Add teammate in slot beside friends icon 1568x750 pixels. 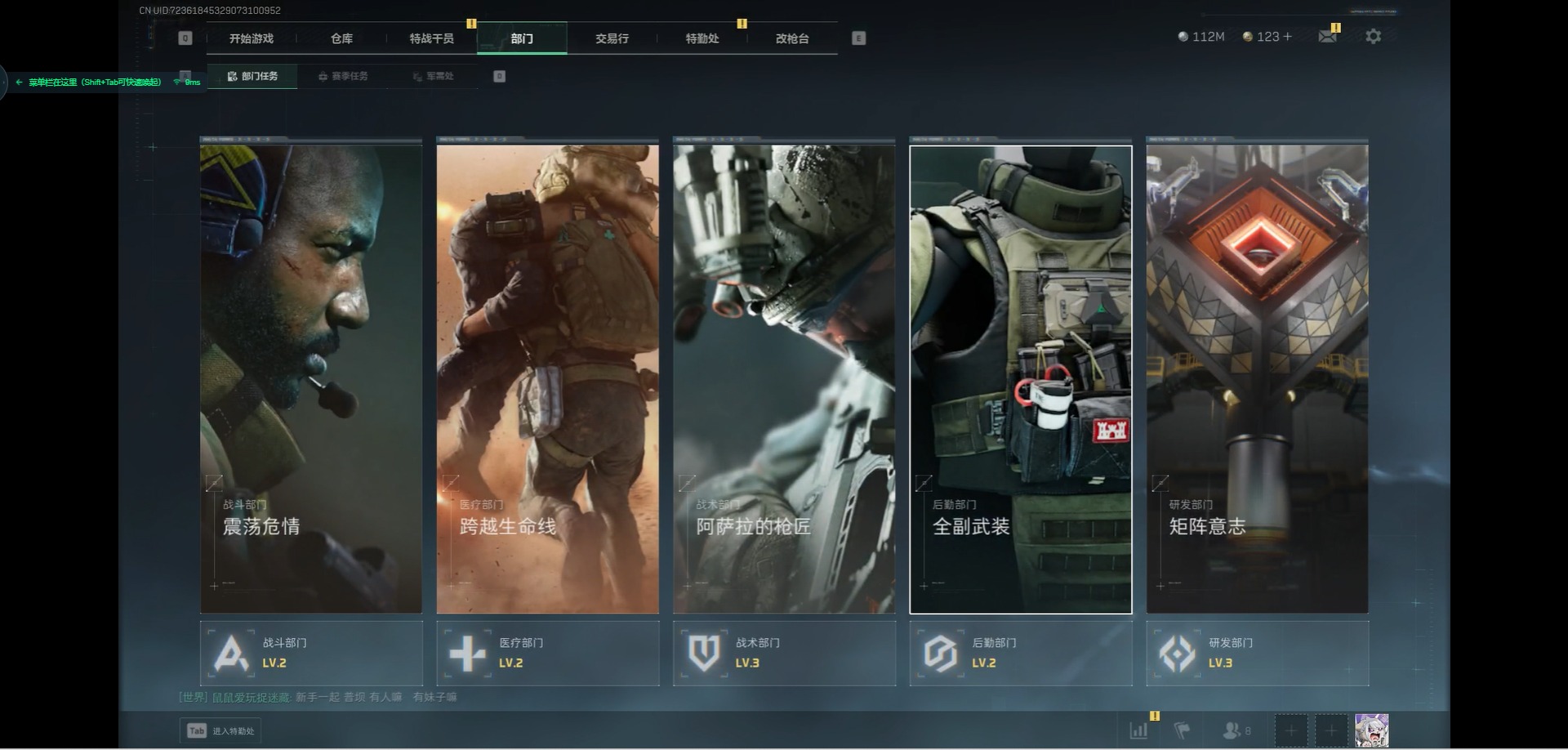click(1291, 730)
